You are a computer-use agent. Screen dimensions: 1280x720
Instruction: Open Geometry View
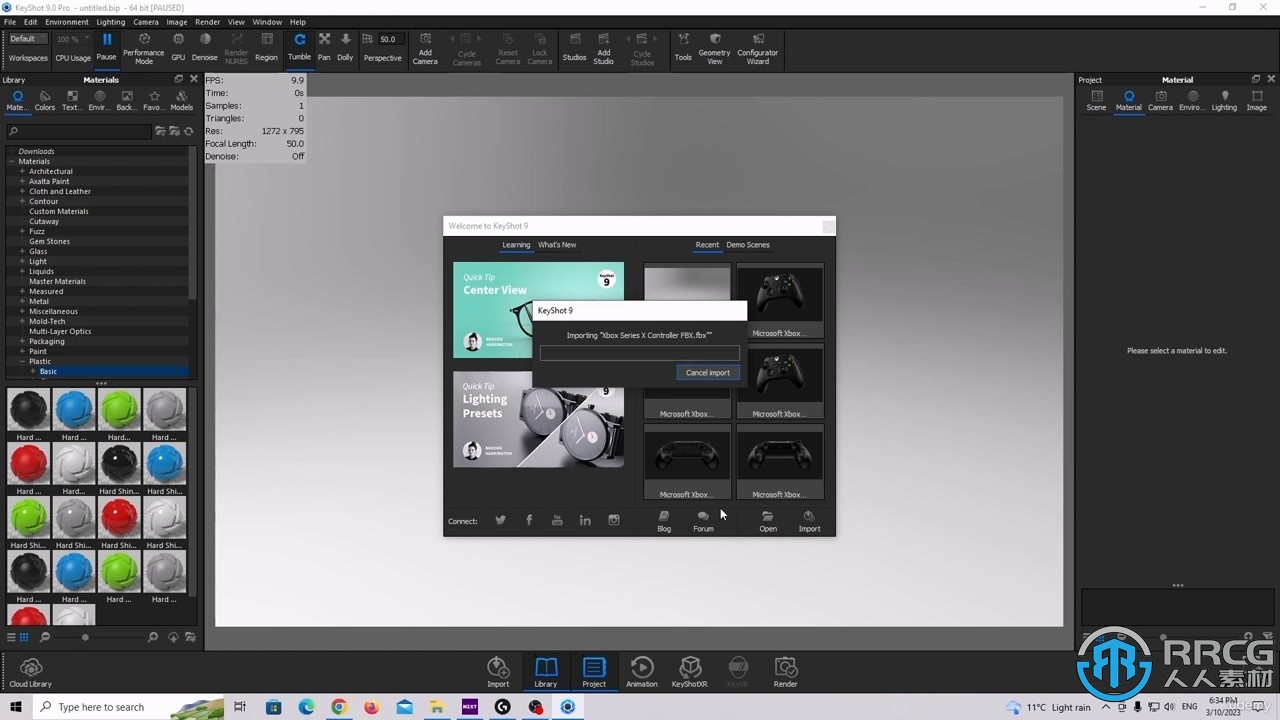[x=715, y=48]
